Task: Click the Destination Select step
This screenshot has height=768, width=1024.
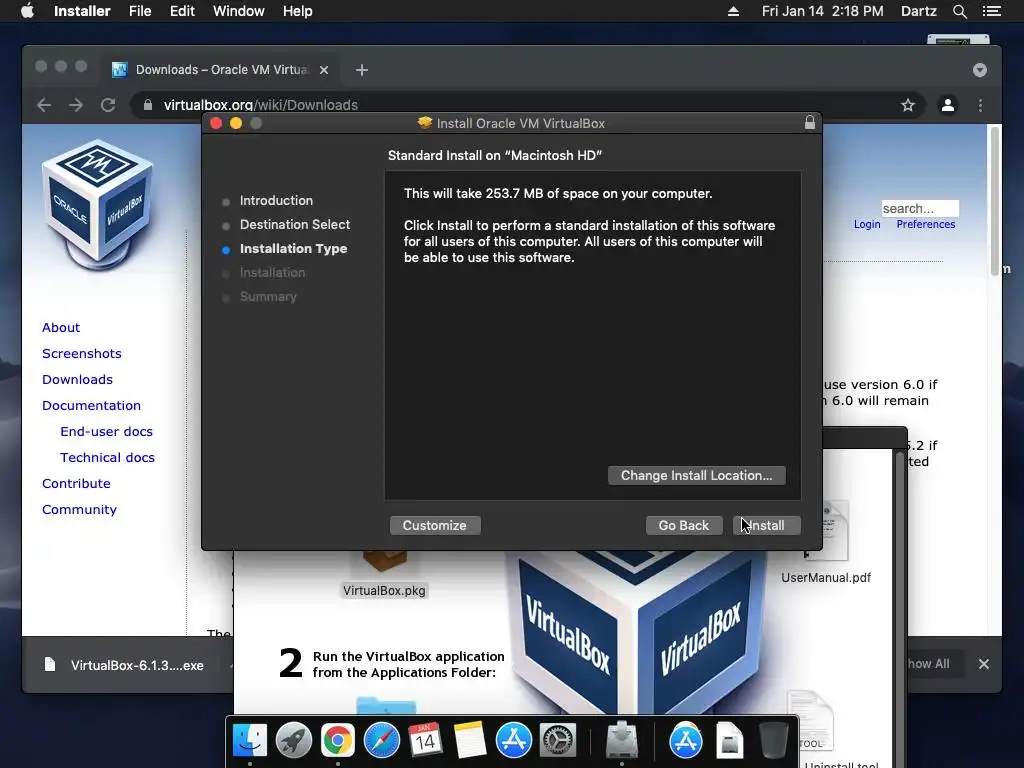Action: (295, 225)
